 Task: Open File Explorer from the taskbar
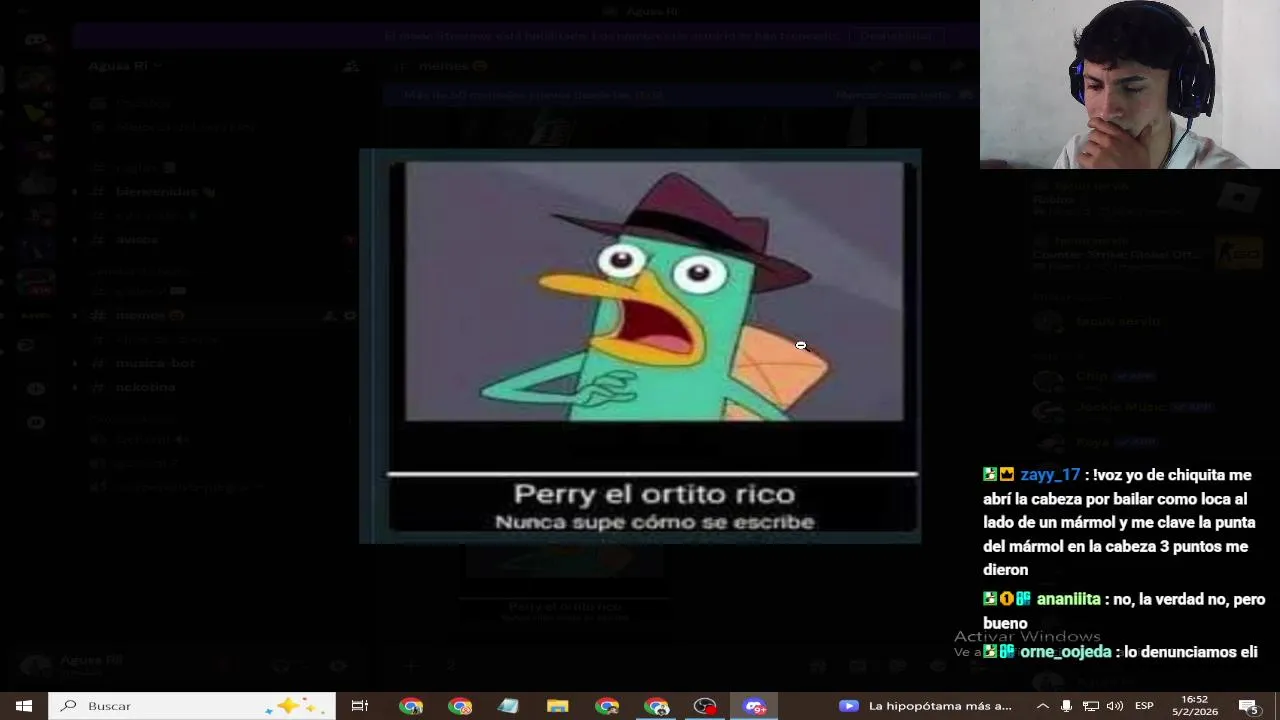[558, 706]
